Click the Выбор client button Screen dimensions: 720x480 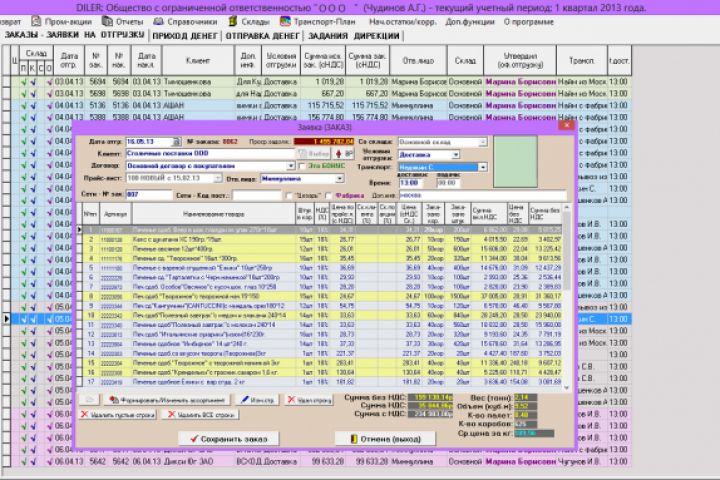pyautogui.click(x=314, y=153)
